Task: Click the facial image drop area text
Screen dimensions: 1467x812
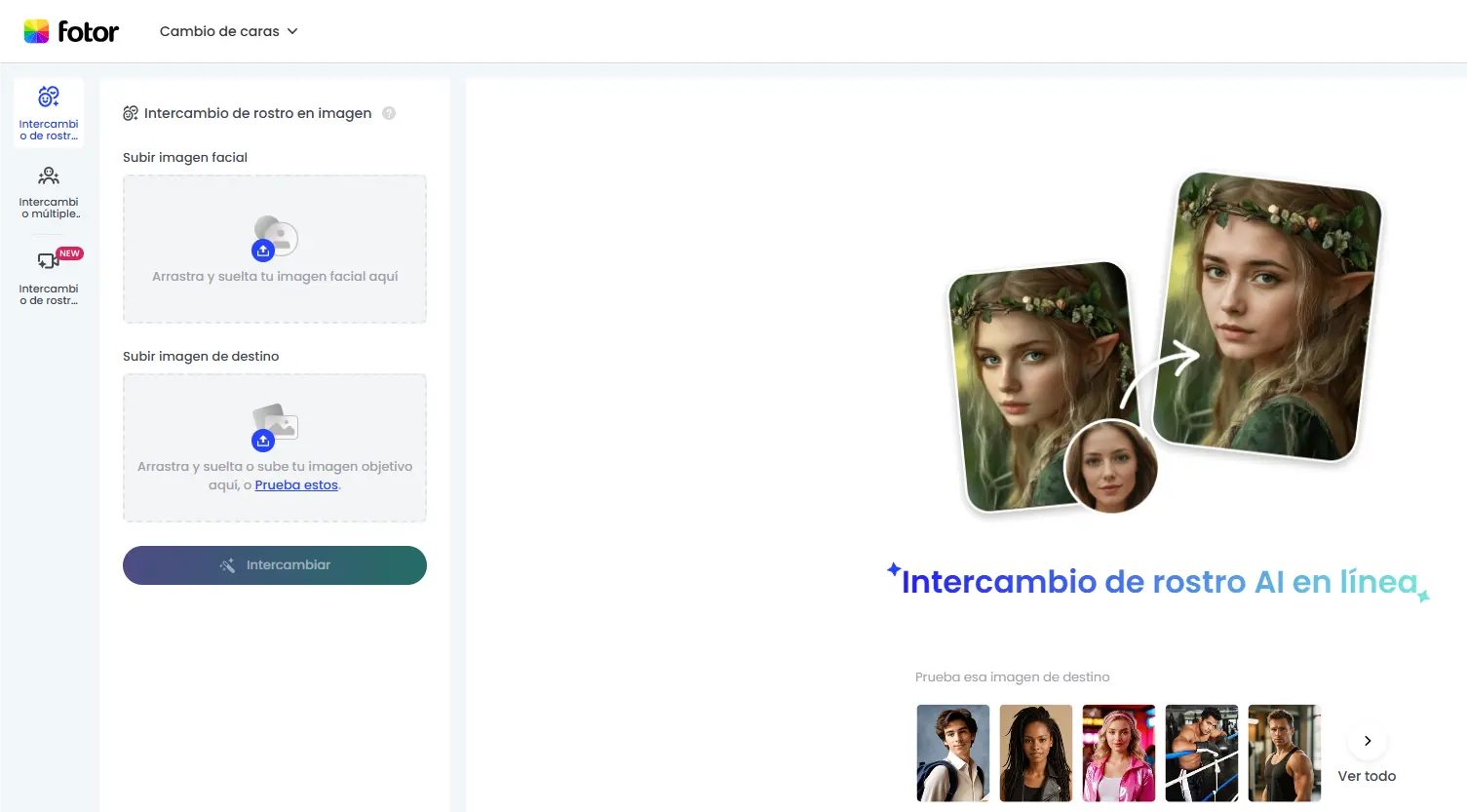Action: (x=275, y=277)
